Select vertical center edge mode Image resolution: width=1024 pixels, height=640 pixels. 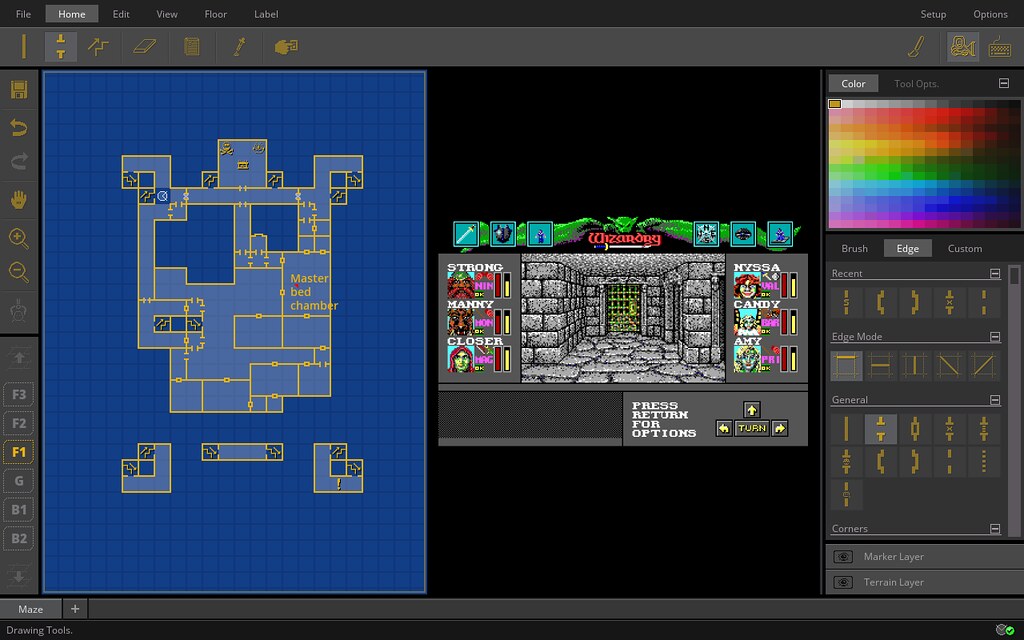tap(914, 366)
